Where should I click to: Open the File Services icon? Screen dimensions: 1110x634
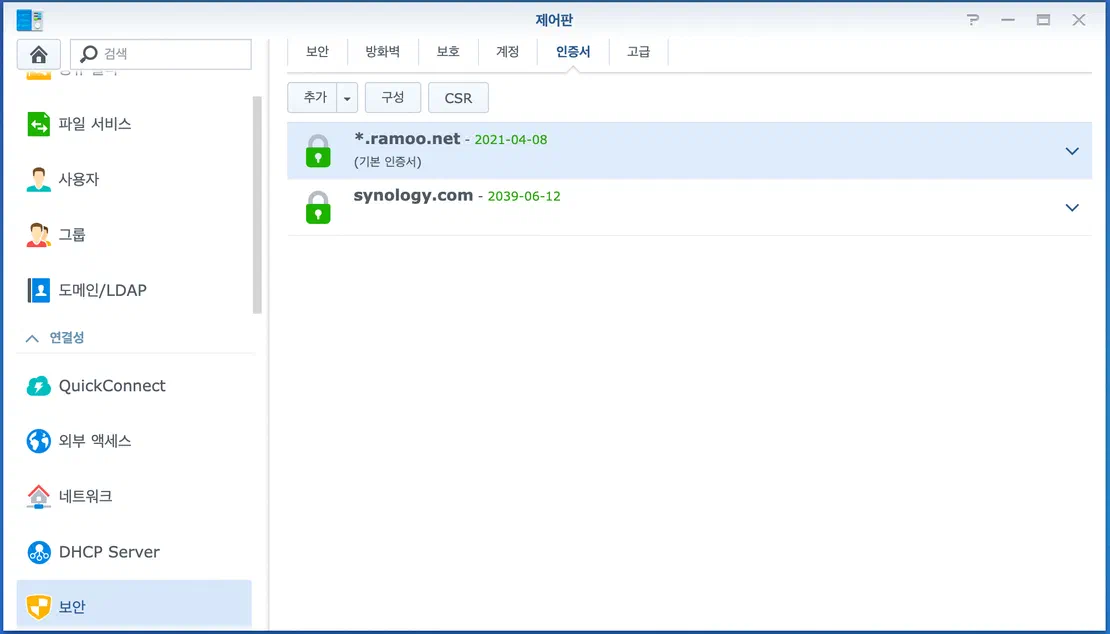pos(38,124)
